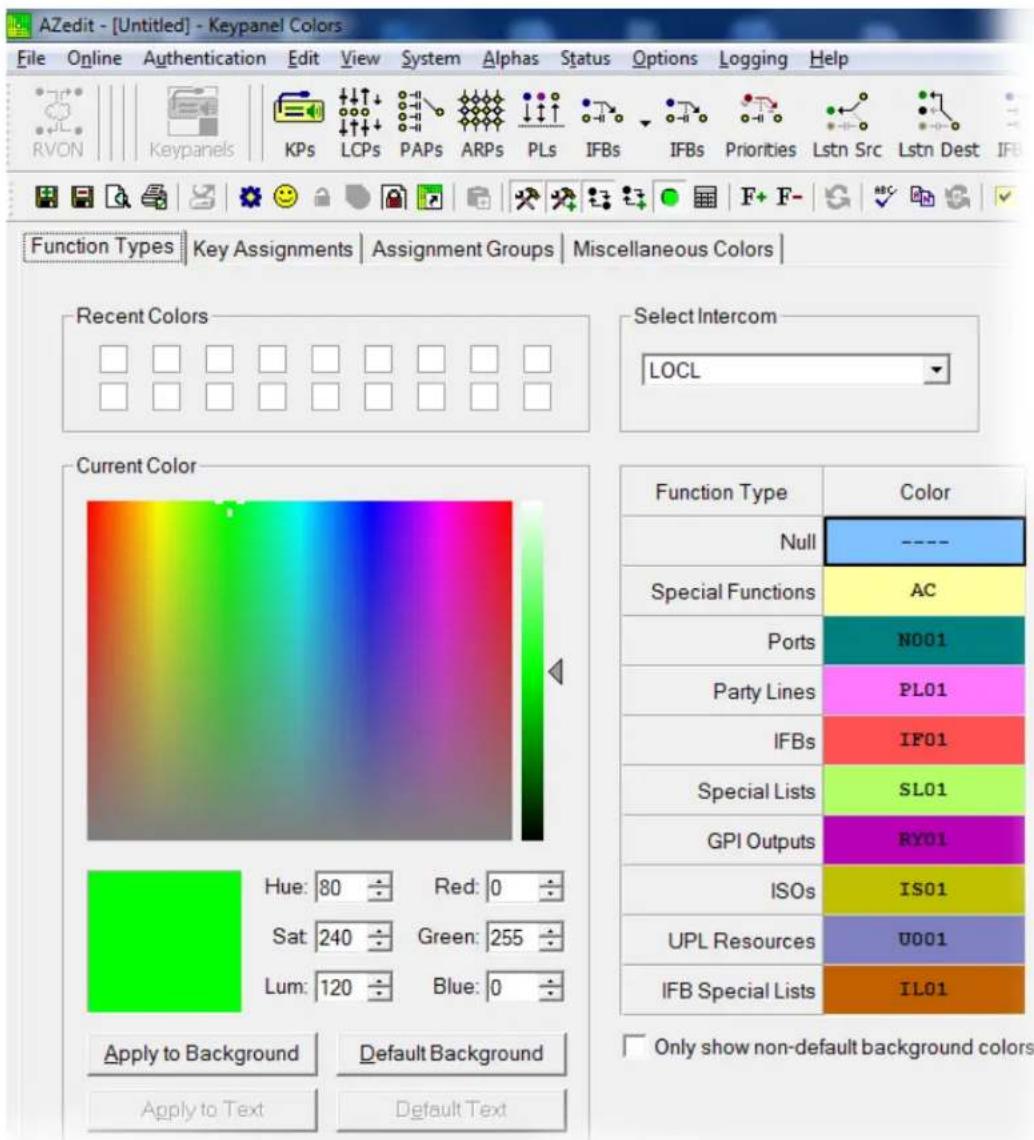Click the green shortcut arrow window icon
Image resolution: width=1034 pixels, height=1140 pixels.
click(429, 197)
